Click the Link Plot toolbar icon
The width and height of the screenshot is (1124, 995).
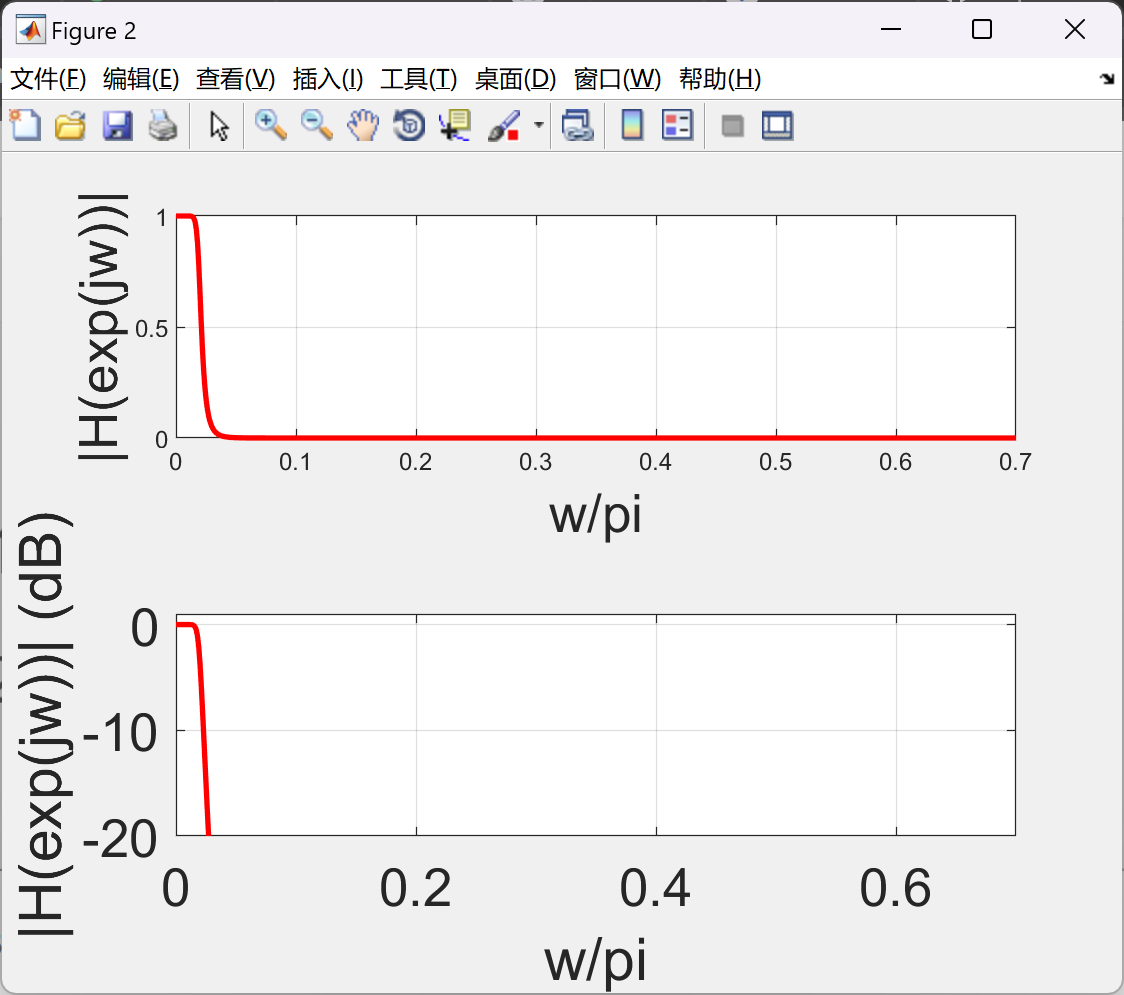(x=578, y=125)
